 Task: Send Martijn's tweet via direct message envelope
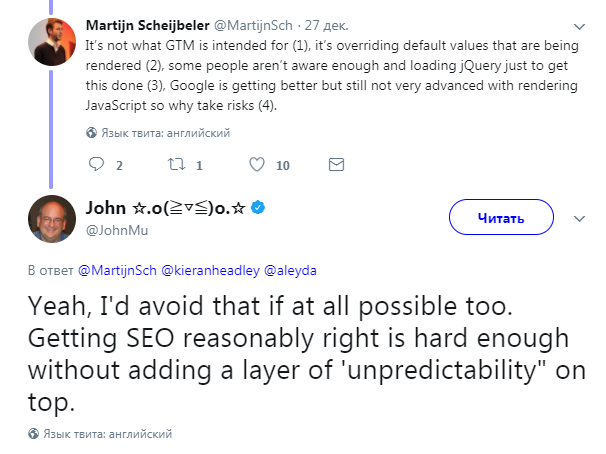[x=336, y=164]
